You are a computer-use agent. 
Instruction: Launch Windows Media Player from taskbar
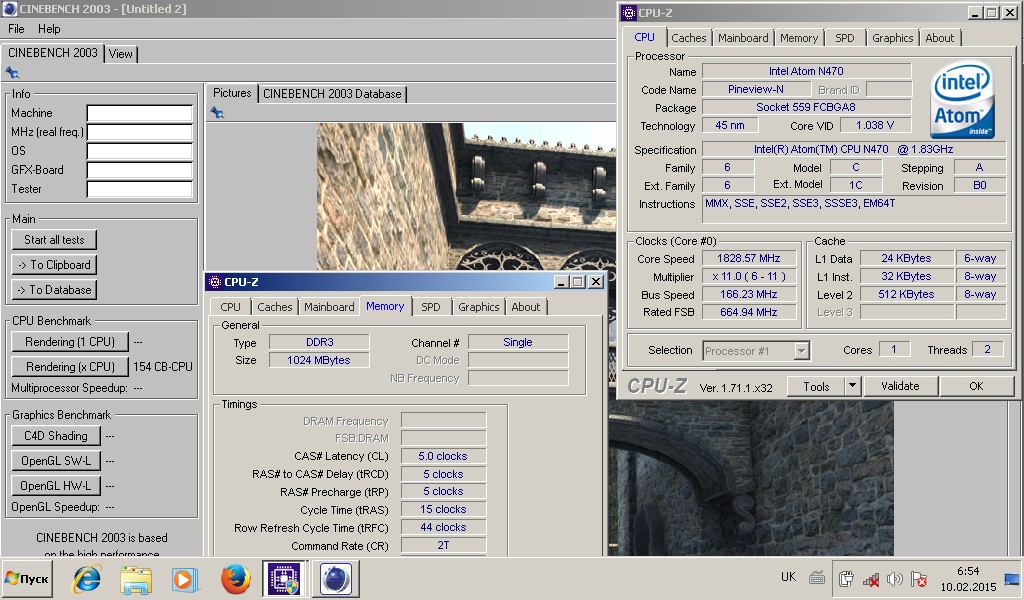[185, 579]
